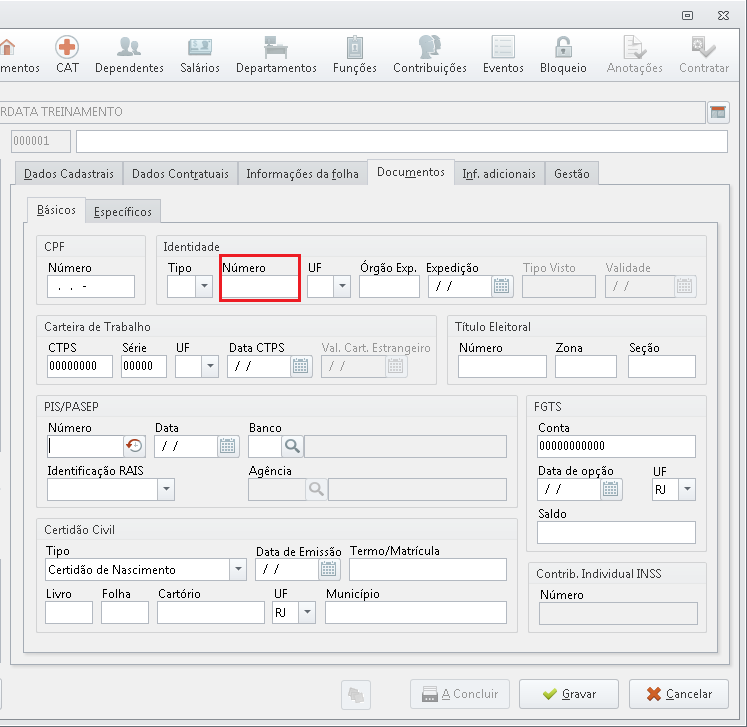Open Funções toolbar icon
Image resolution: width=747 pixels, height=727 pixels.
(354, 54)
